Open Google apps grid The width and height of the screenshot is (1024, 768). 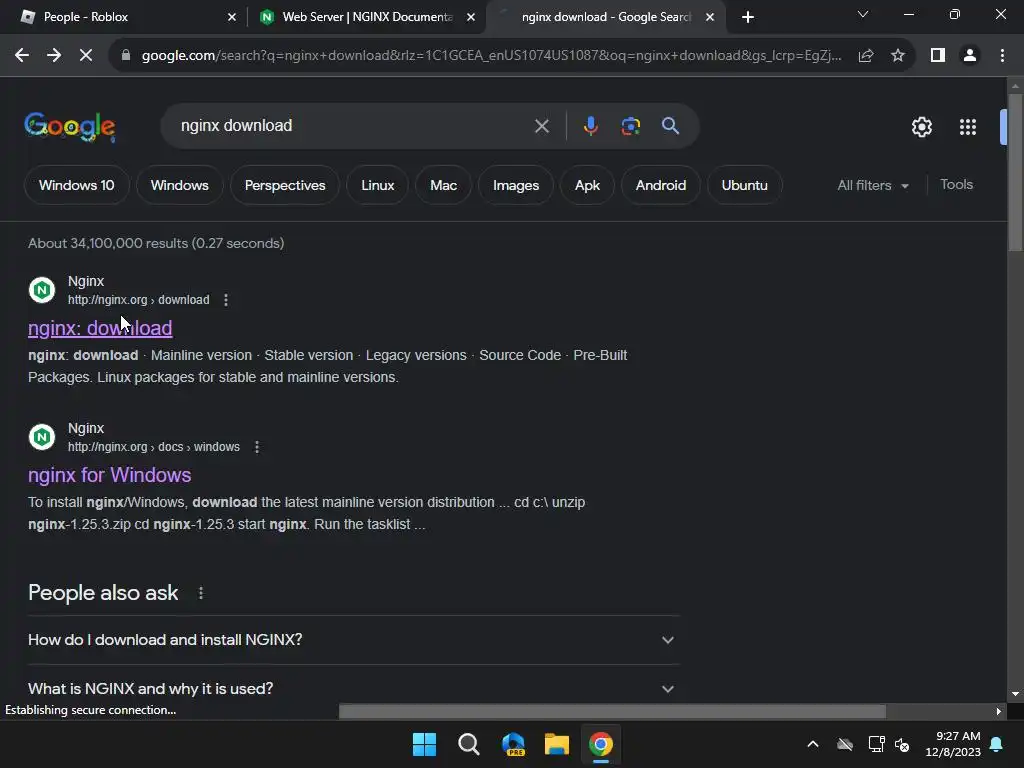[x=968, y=127]
